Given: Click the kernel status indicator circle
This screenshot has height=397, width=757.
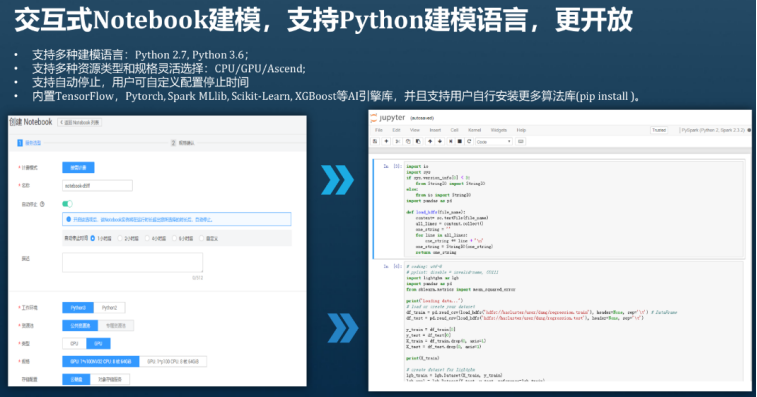Looking at the screenshot, I should pos(749,130).
